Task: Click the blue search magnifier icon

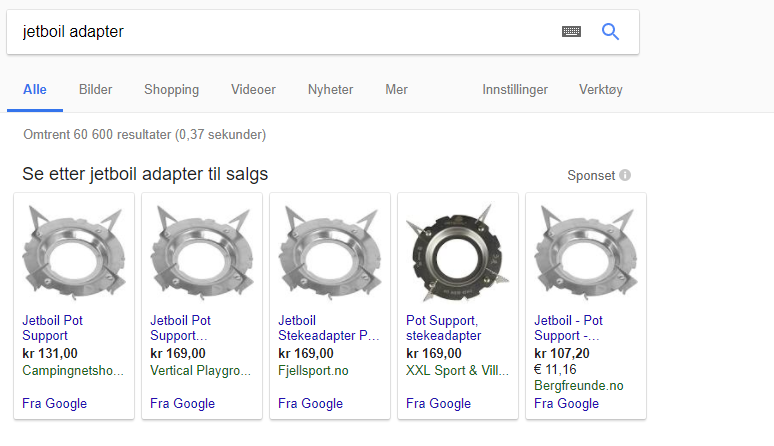Action: tap(610, 32)
